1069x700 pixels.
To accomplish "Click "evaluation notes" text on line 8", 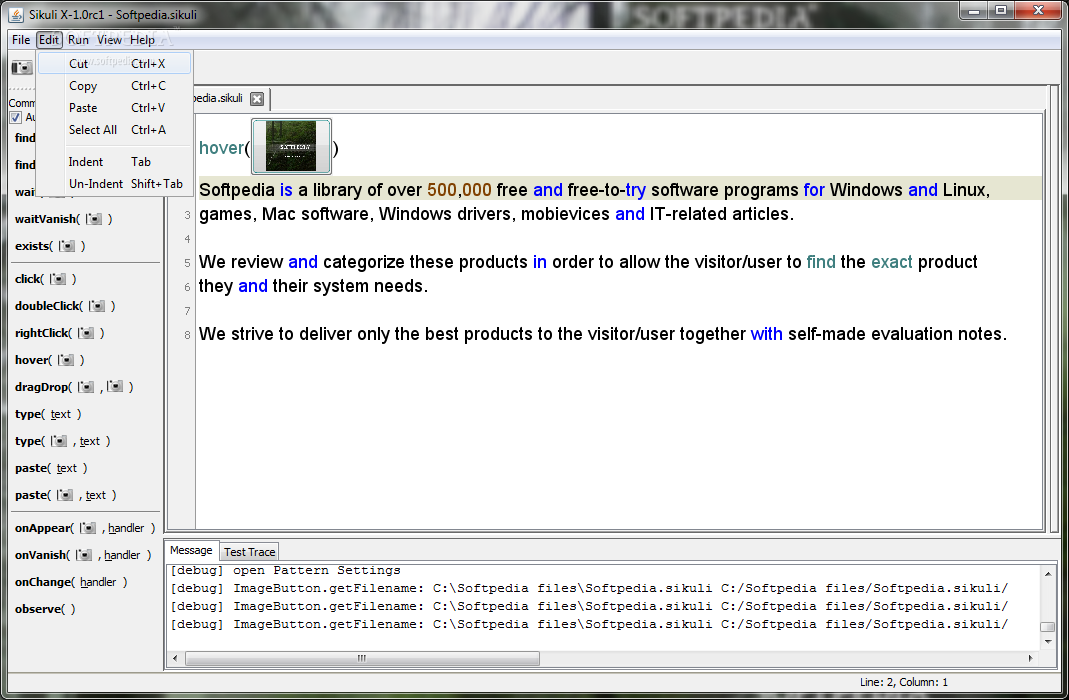I will (939, 334).
